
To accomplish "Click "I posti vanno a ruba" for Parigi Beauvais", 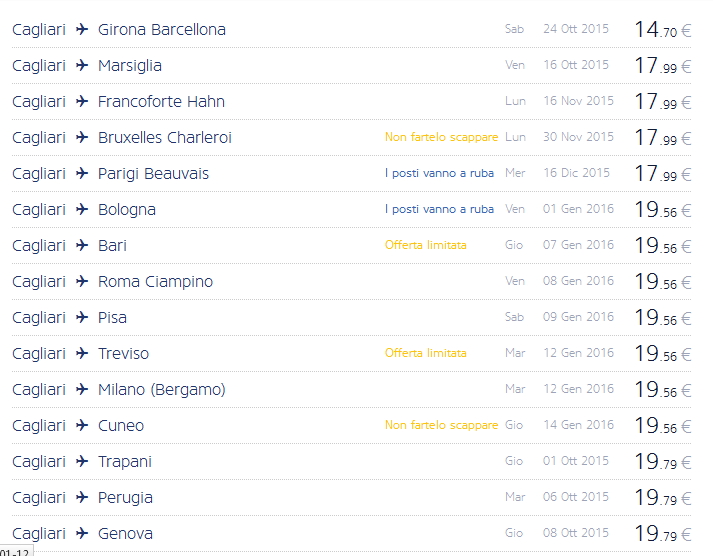I will (x=439, y=173).
